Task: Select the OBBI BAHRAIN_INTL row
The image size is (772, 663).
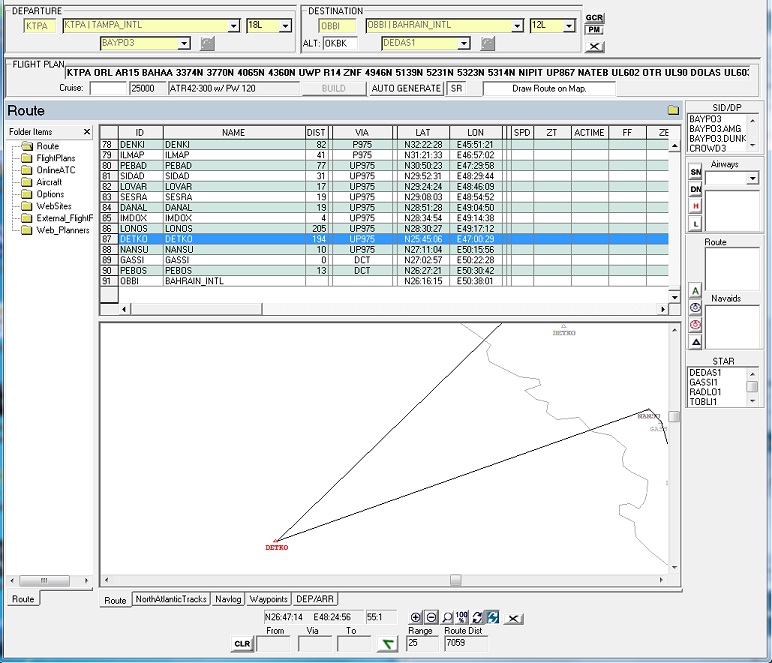Action: coord(384,281)
